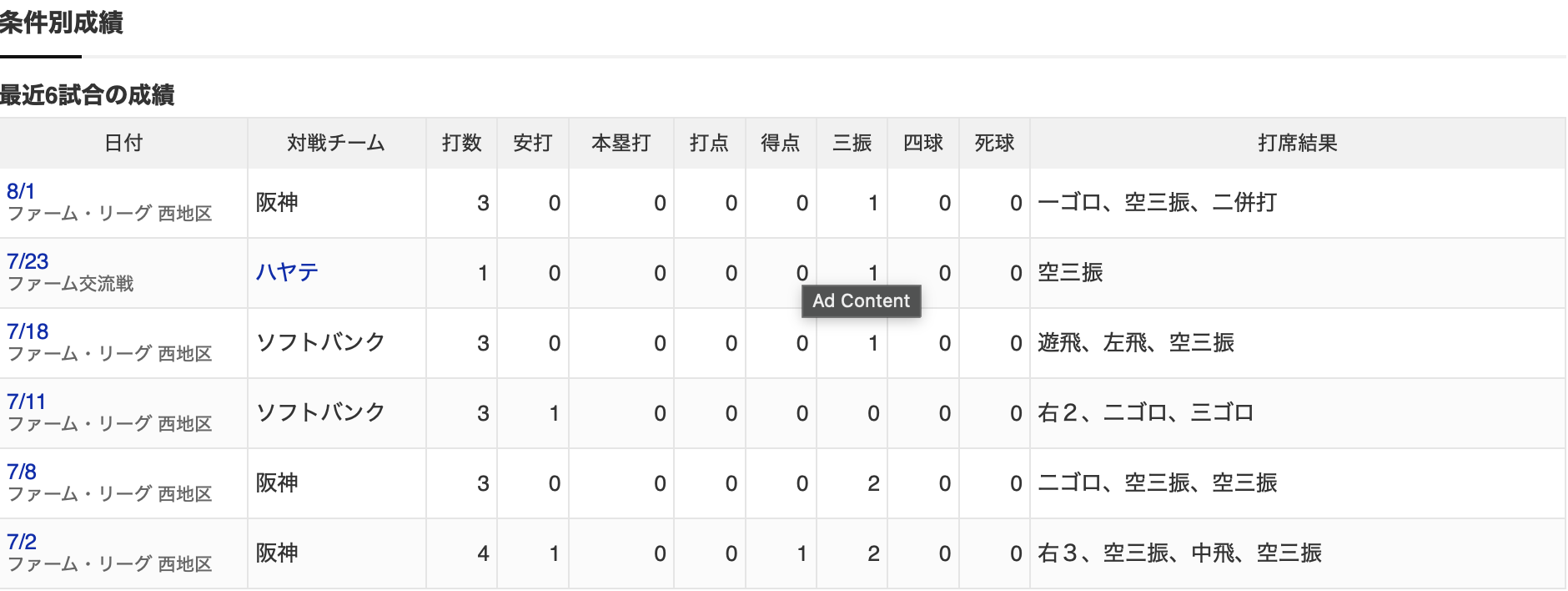
Task: Open the 8/1 game date link
Action: click(x=21, y=191)
